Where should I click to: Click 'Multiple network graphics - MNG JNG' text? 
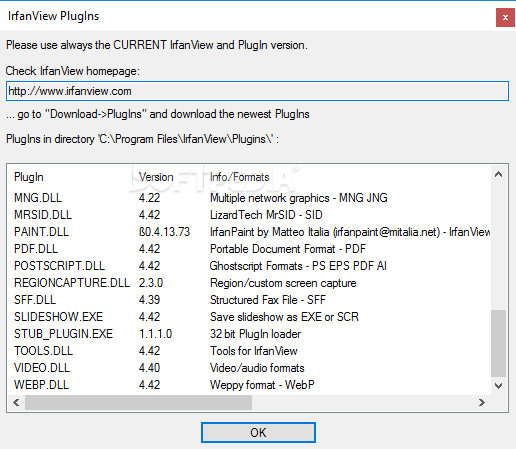[x=299, y=198]
